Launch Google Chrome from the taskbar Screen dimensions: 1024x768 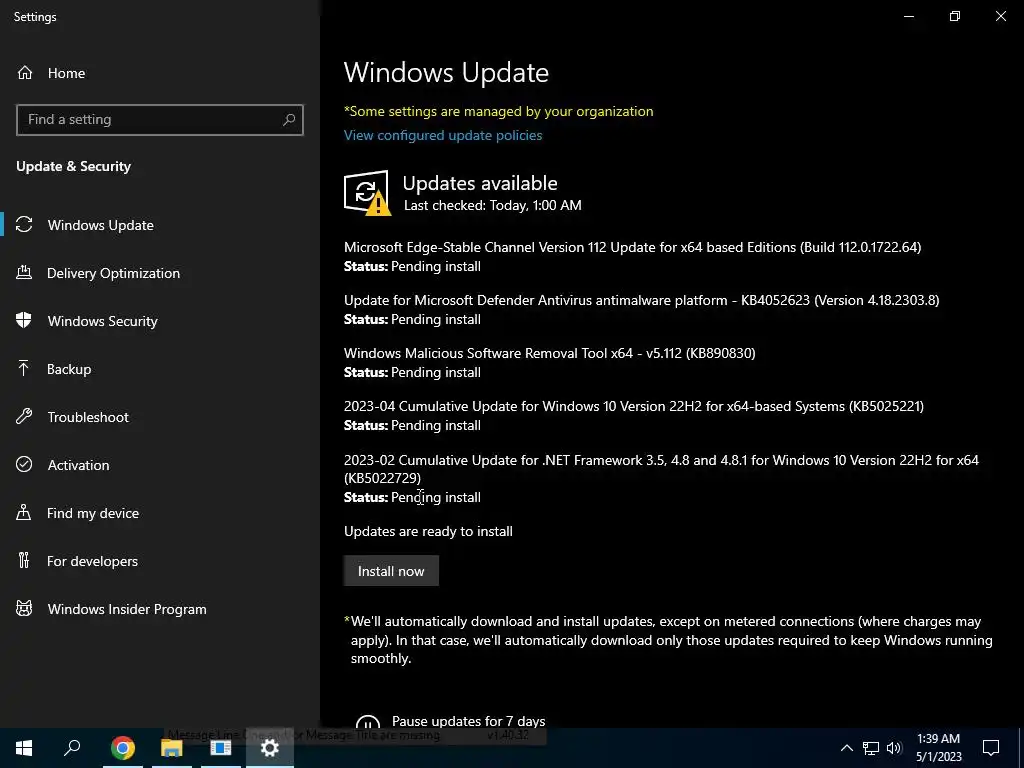coord(123,748)
